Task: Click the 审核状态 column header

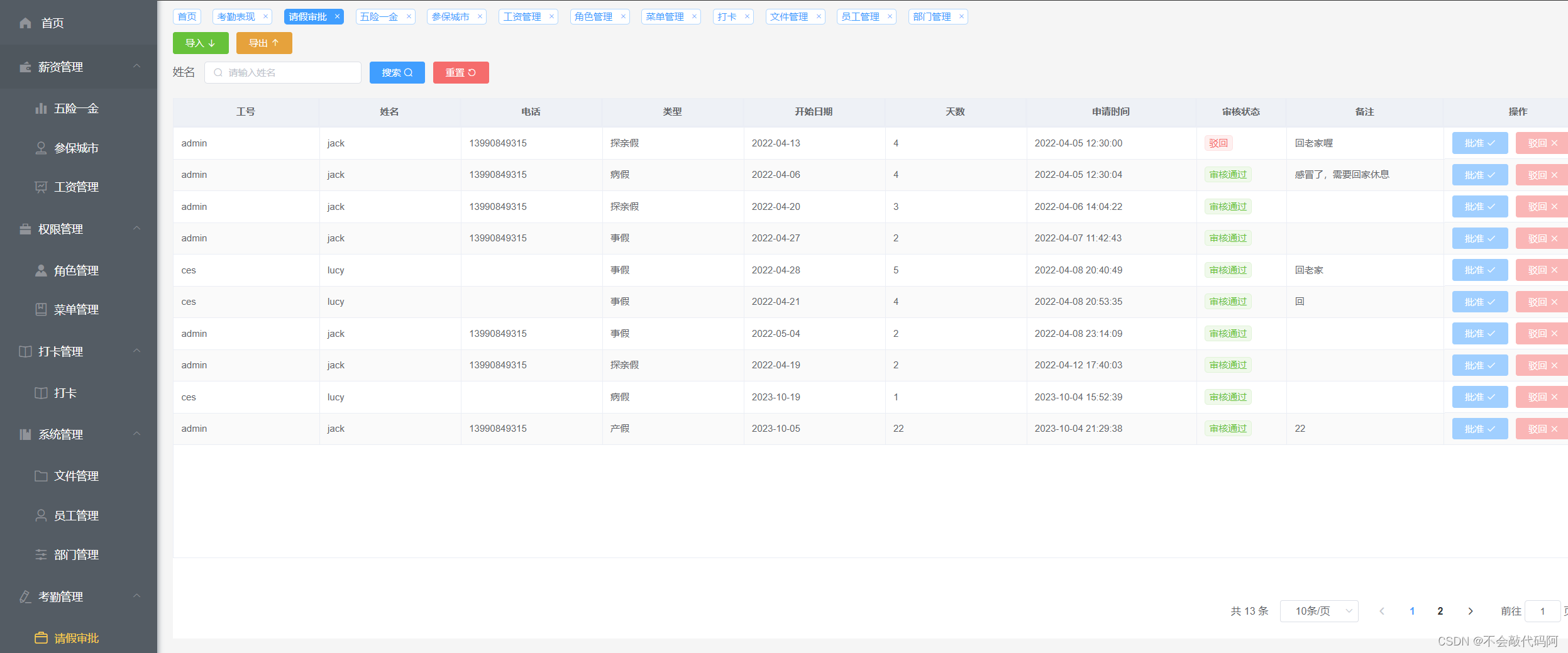Action: [x=1240, y=112]
